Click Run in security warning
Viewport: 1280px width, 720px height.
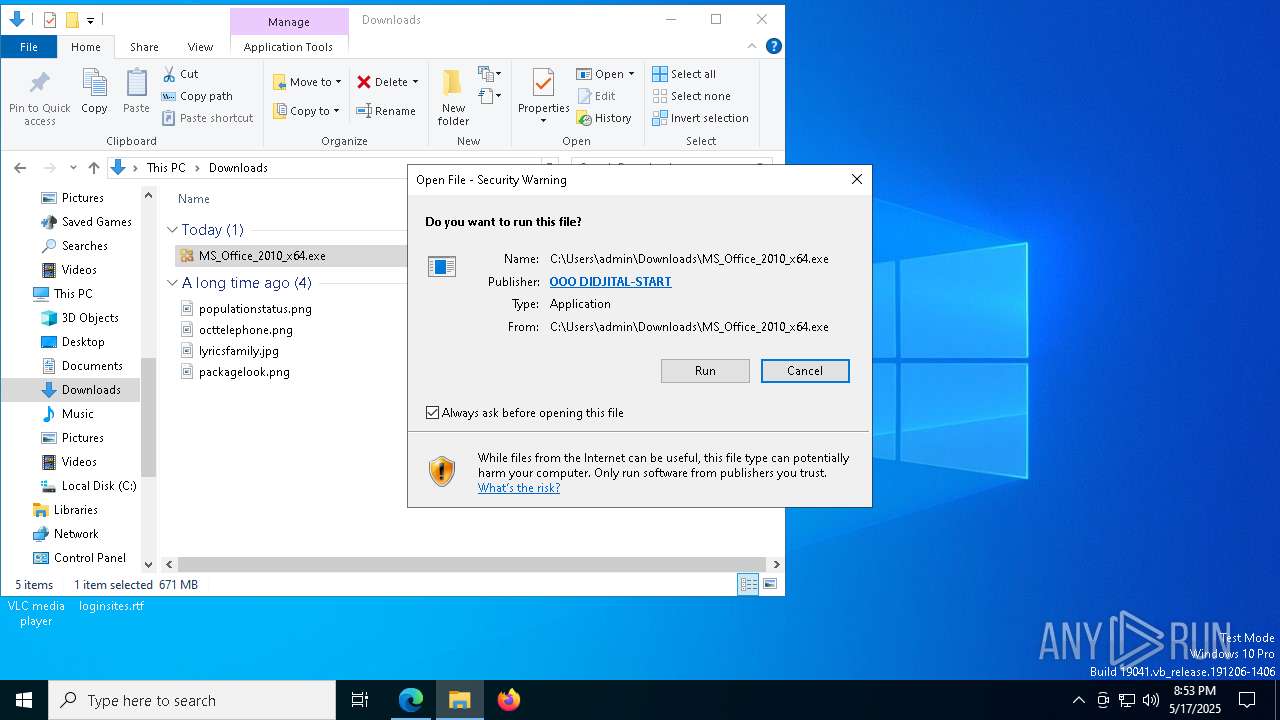point(705,371)
